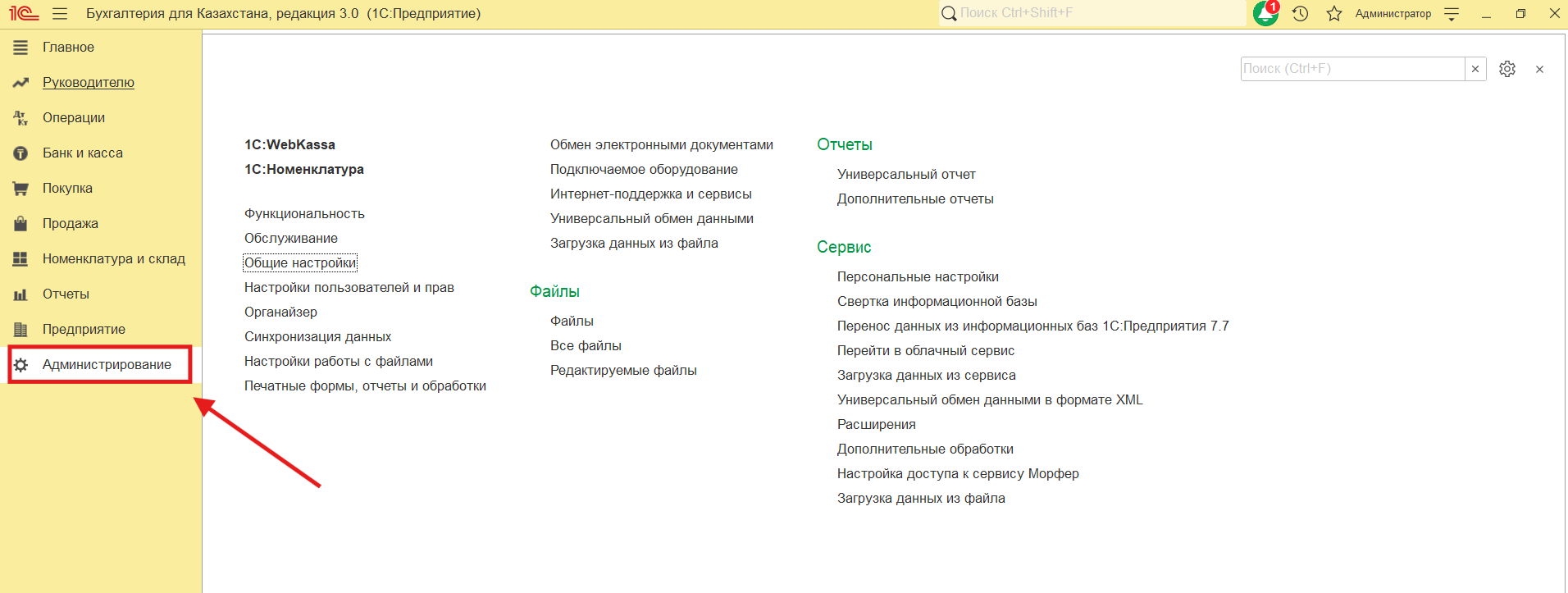Click the Администратор user name
Image resolution: width=1568 pixels, height=593 pixels.
(x=1393, y=14)
